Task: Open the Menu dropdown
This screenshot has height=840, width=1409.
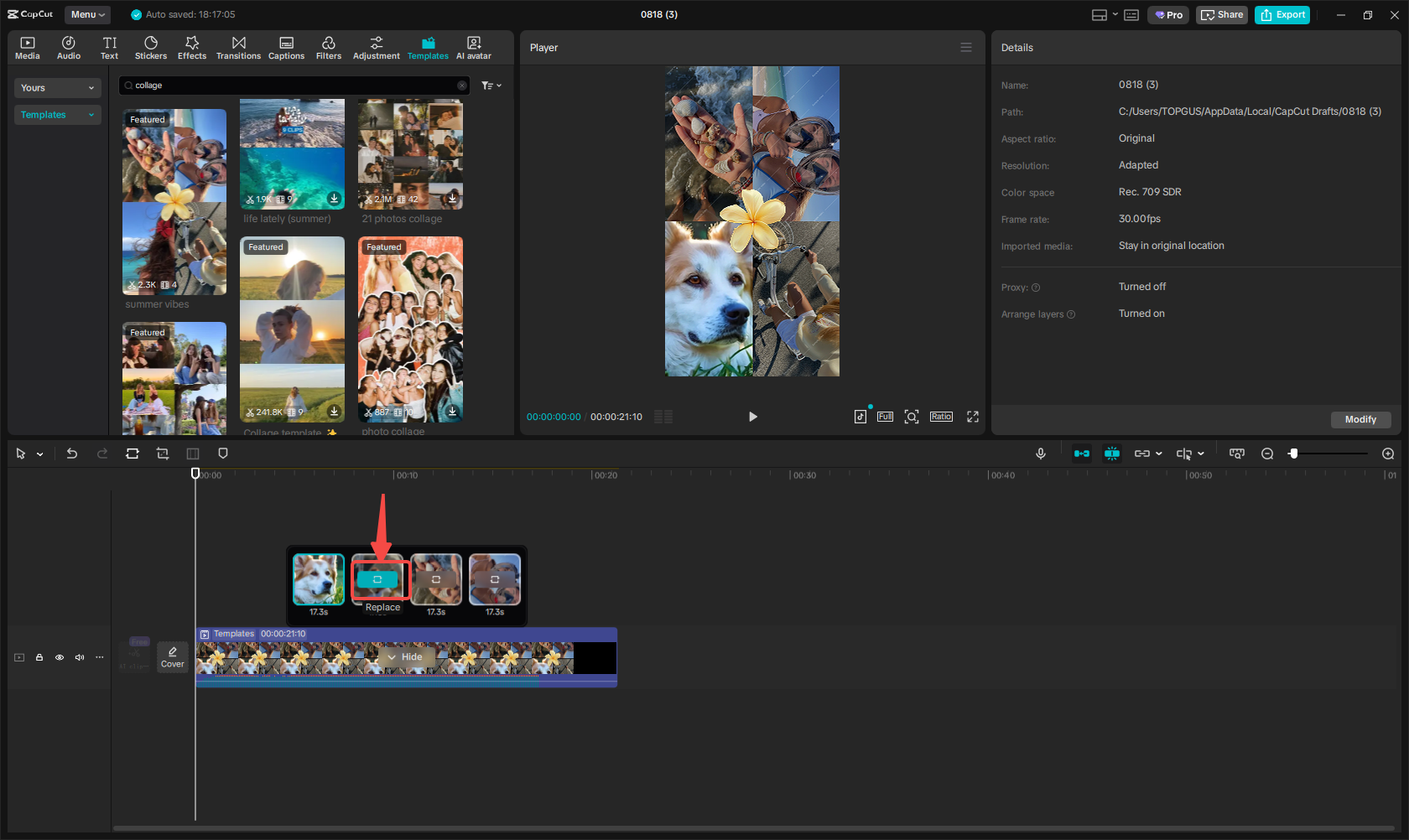Action: tap(87, 14)
